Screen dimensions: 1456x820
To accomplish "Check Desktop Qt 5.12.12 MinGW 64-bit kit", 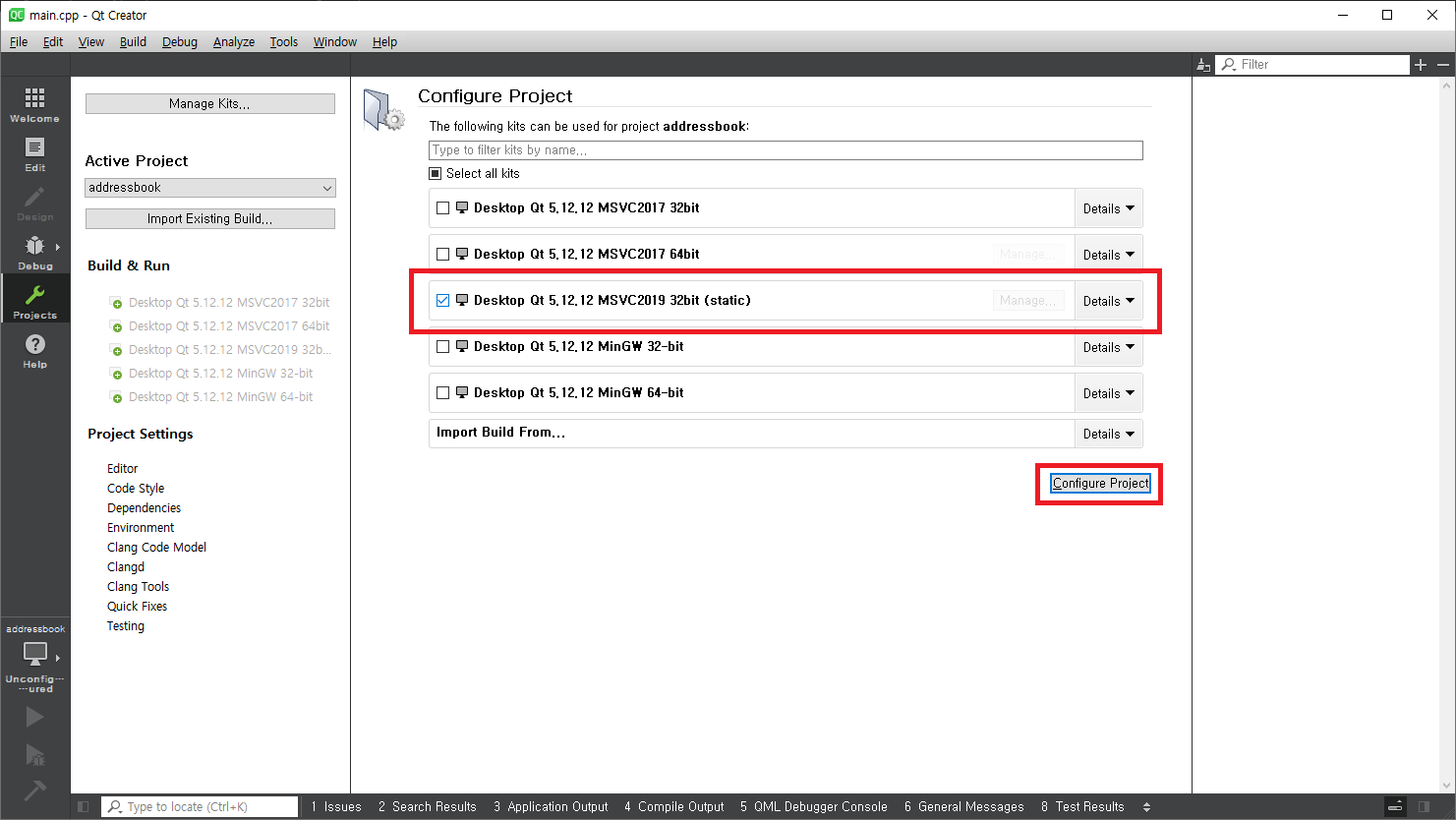I will pos(442,392).
